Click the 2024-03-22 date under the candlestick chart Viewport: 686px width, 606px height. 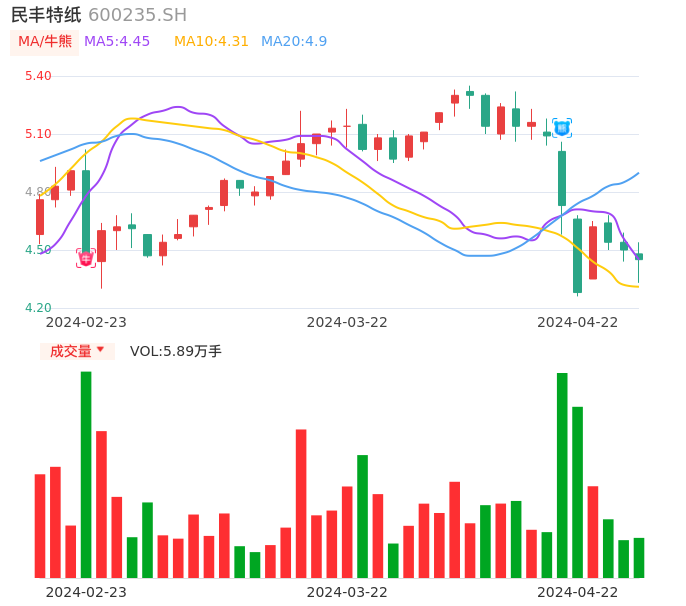(347, 322)
